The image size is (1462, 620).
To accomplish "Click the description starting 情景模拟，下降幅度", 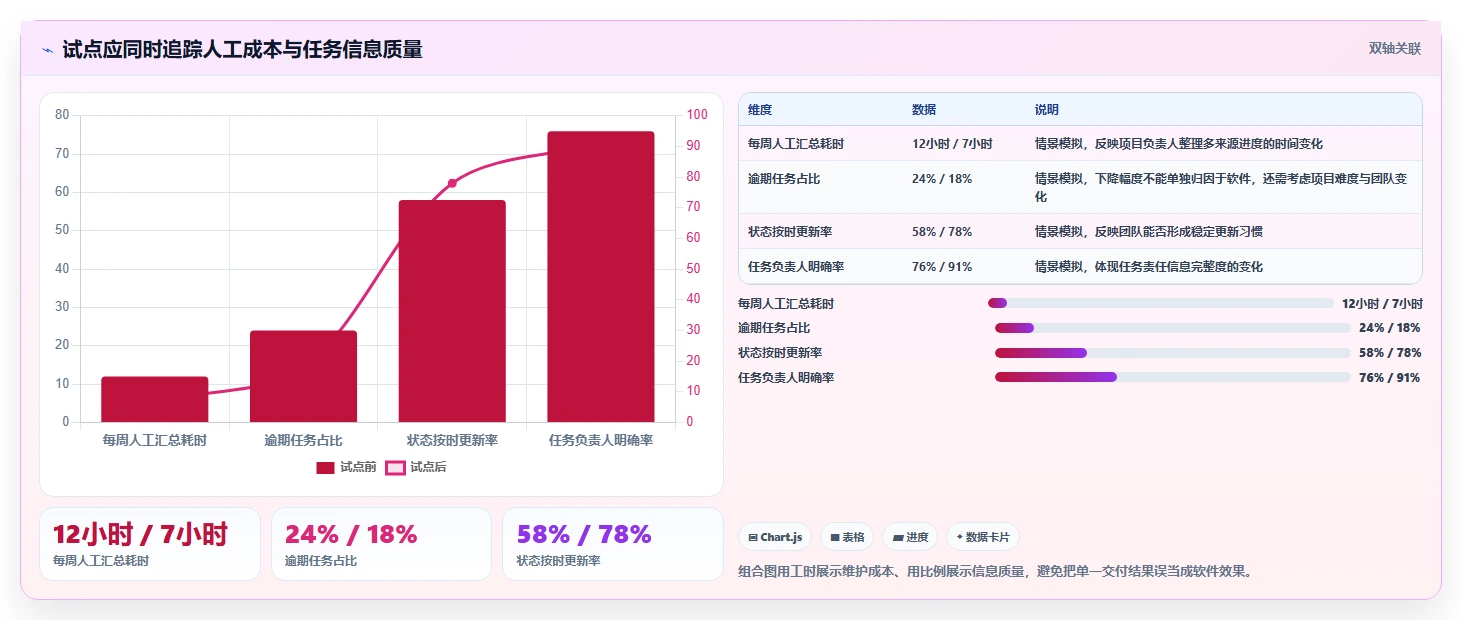I will tap(1222, 188).
